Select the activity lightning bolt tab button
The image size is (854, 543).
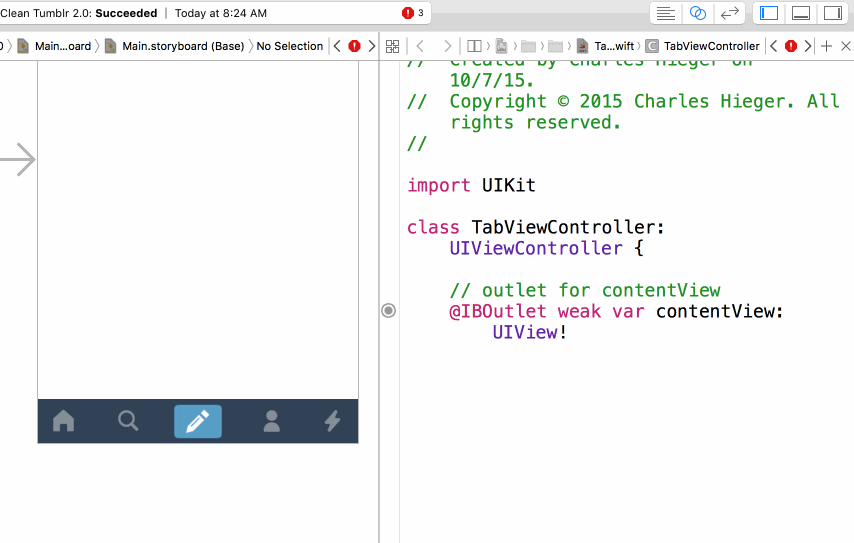[x=332, y=421]
